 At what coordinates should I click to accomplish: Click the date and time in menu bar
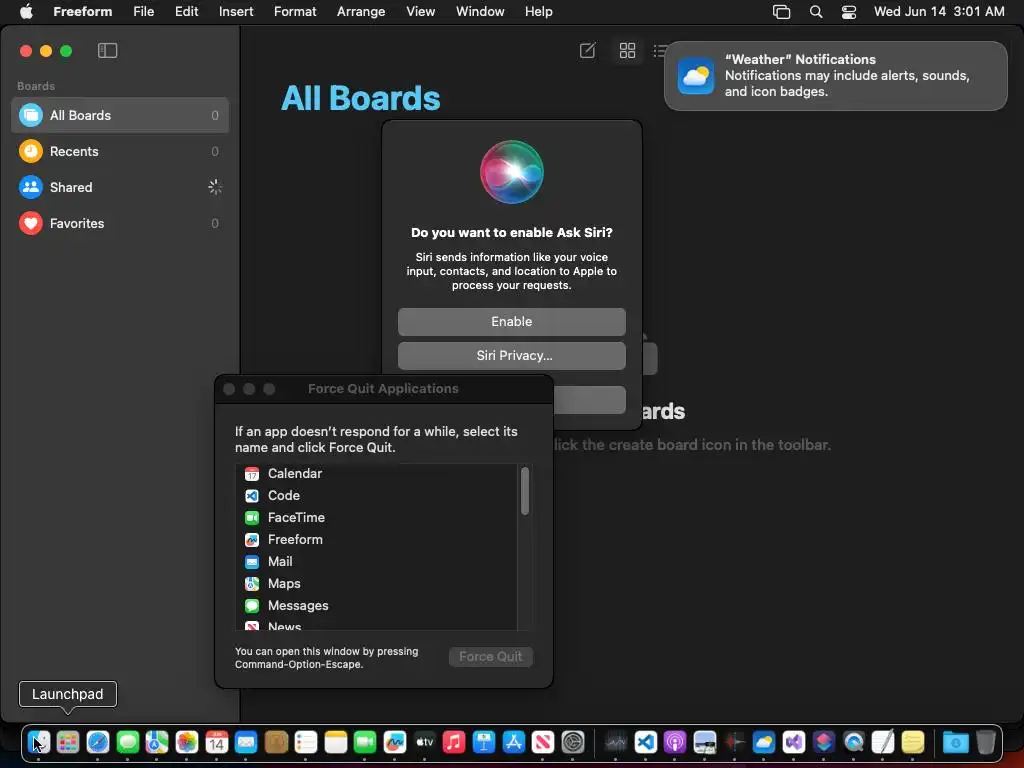tap(938, 12)
